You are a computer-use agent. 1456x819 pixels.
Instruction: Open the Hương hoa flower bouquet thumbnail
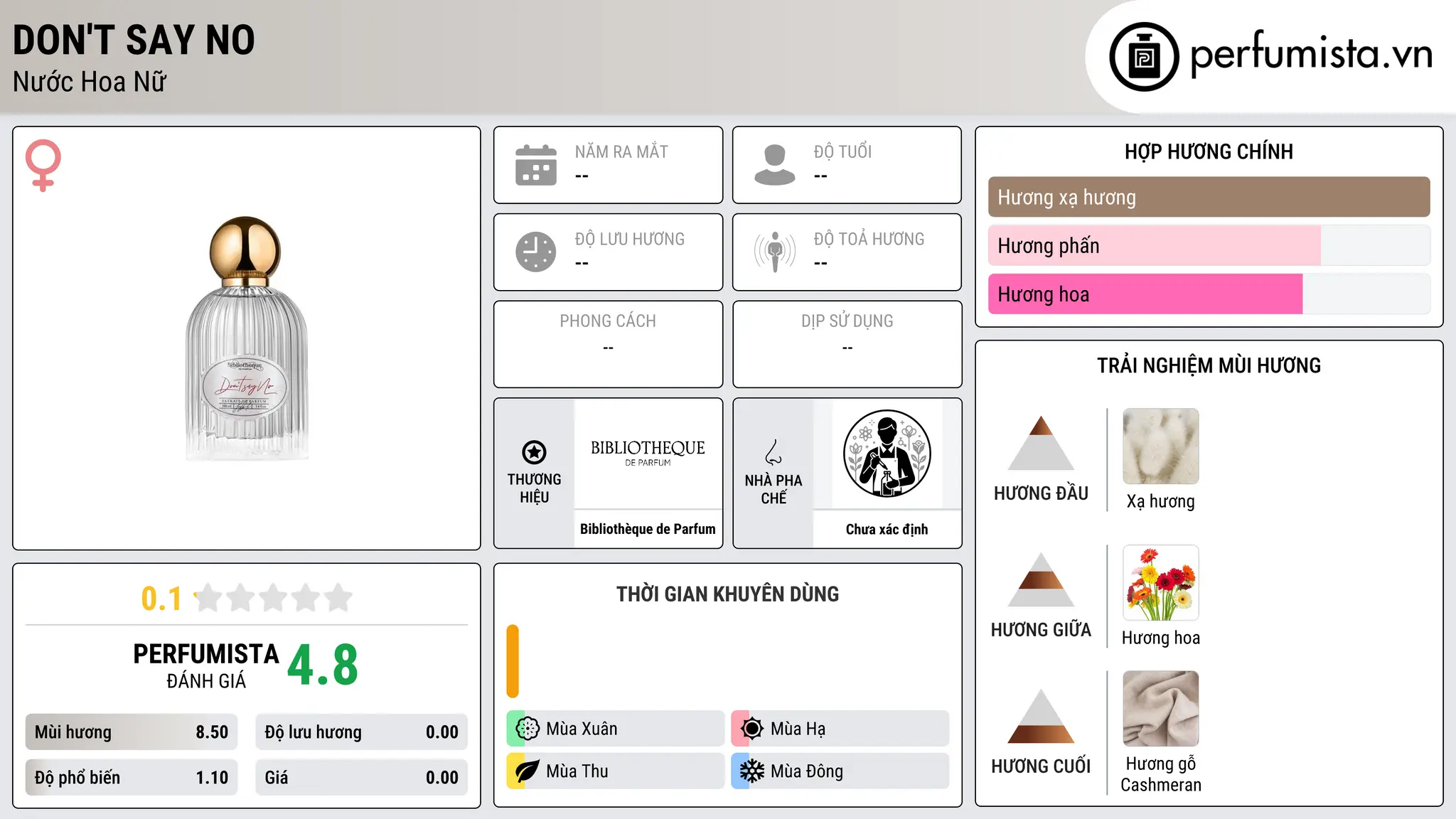[x=1160, y=583]
